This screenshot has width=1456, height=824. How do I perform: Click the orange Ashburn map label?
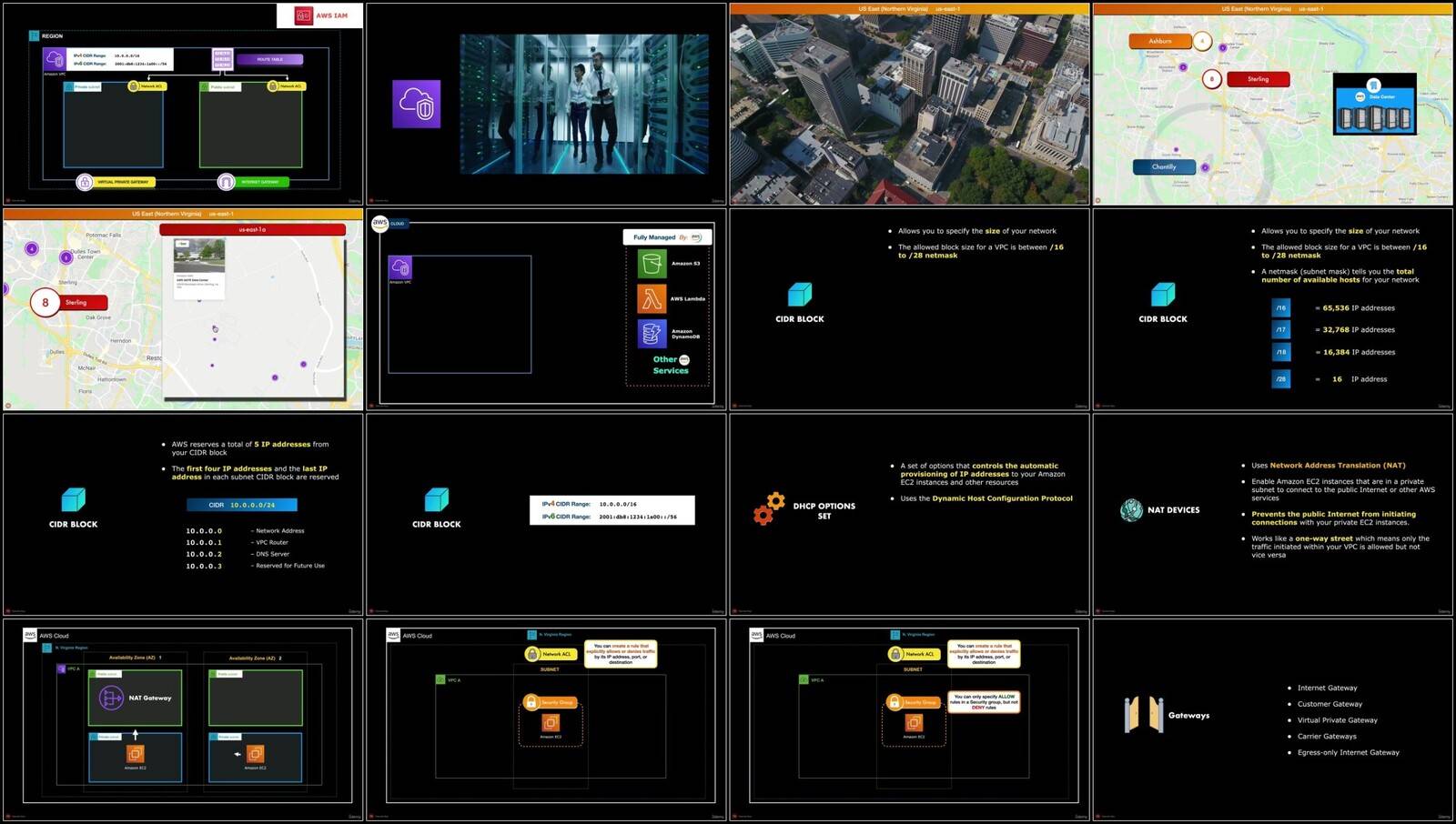coord(1160,41)
